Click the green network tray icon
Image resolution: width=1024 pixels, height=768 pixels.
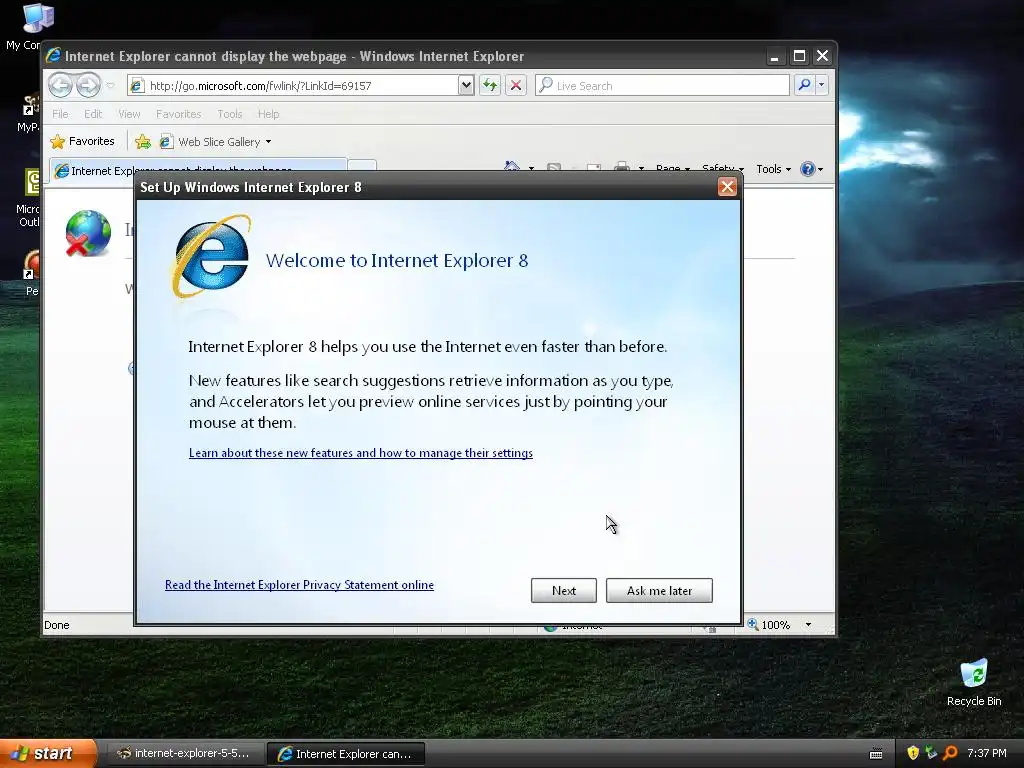point(931,753)
